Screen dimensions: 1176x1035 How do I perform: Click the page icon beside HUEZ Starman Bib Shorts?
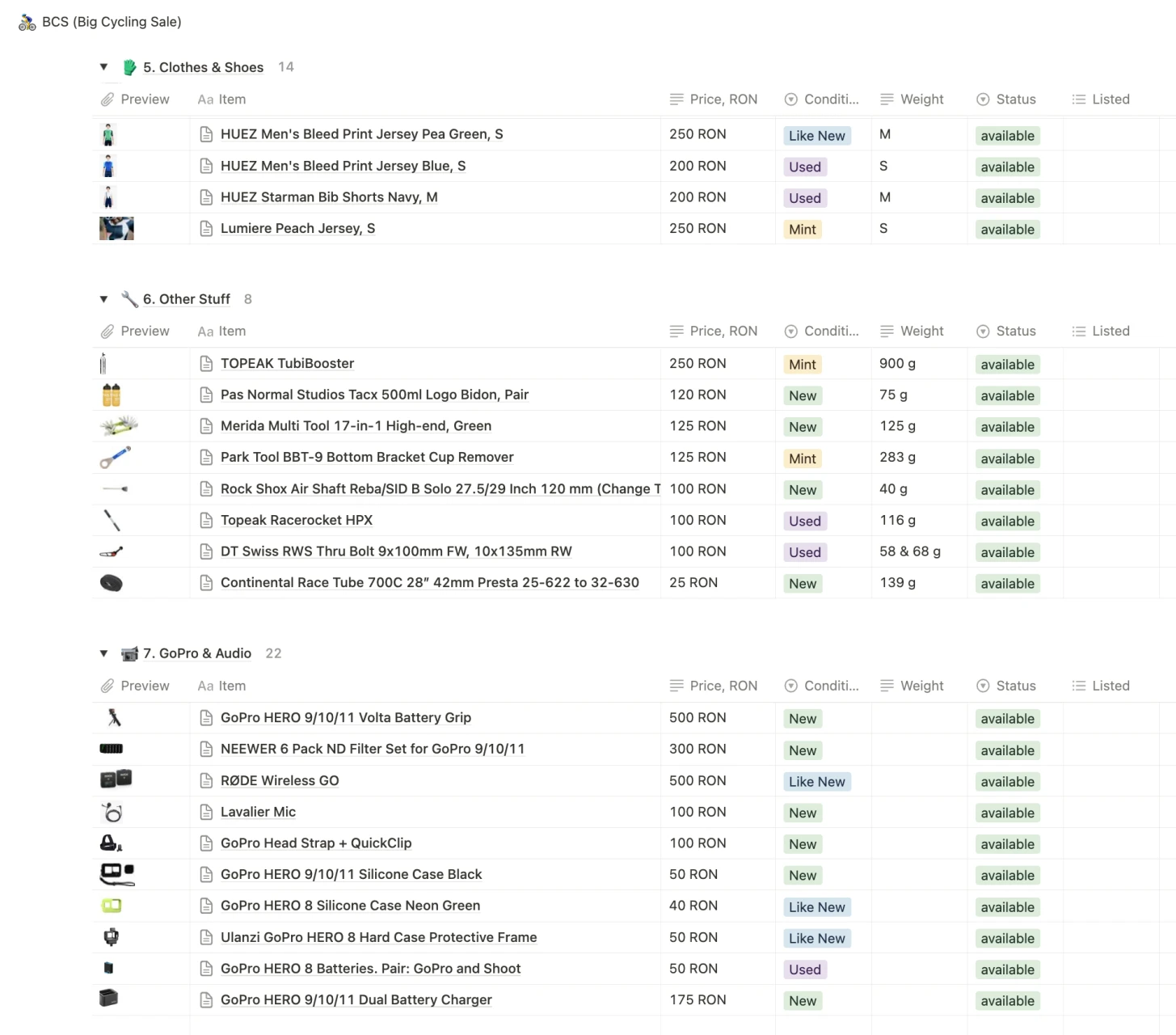206,197
